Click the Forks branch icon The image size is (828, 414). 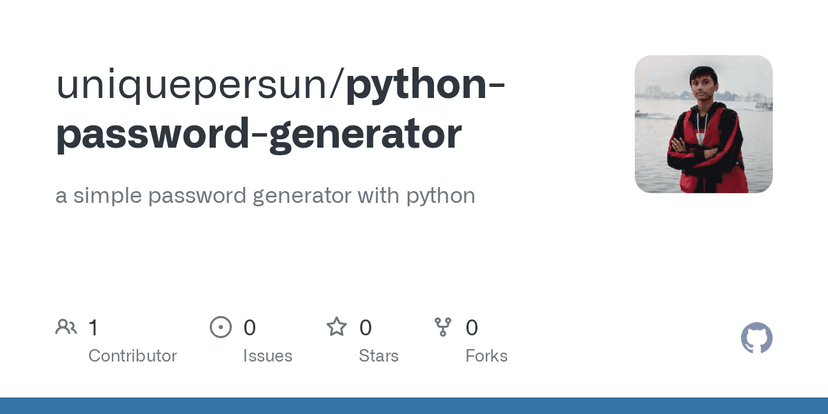click(443, 327)
